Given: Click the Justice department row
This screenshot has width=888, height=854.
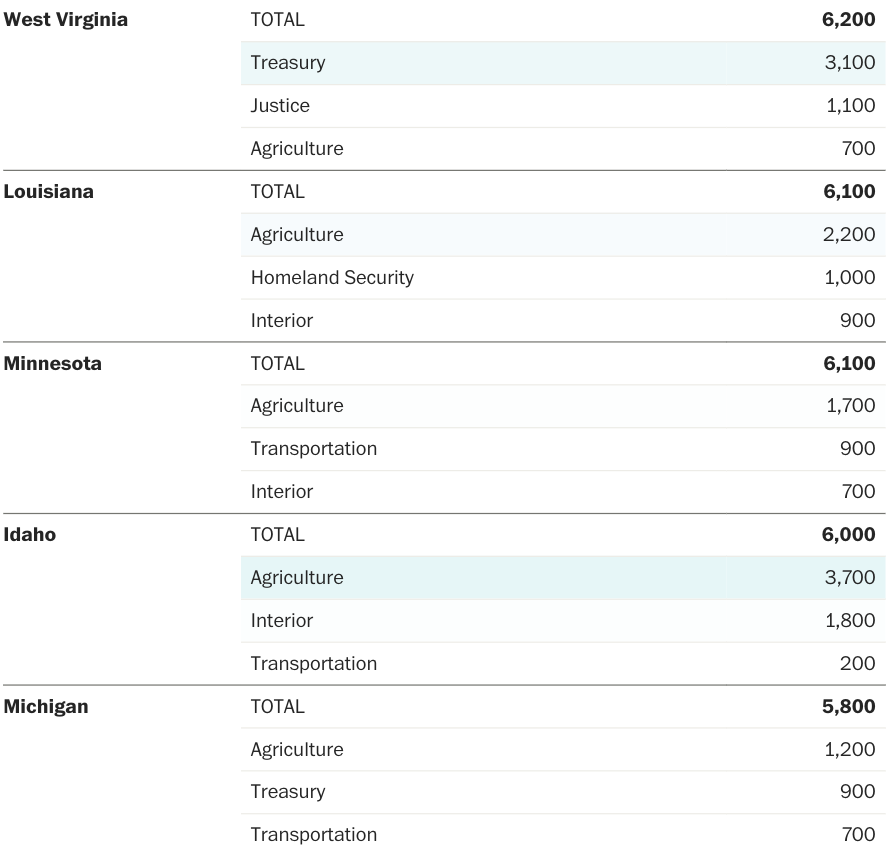Looking at the screenshot, I should 280,106.
